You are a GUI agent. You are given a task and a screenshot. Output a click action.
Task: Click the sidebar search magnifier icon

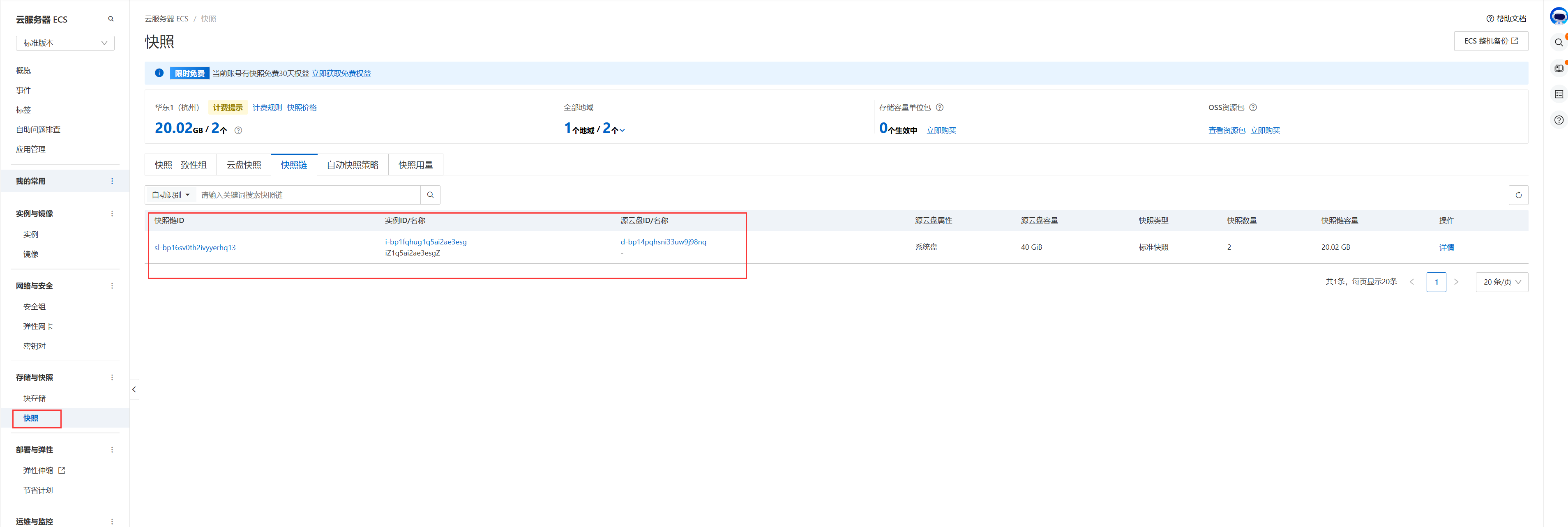point(111,19)
